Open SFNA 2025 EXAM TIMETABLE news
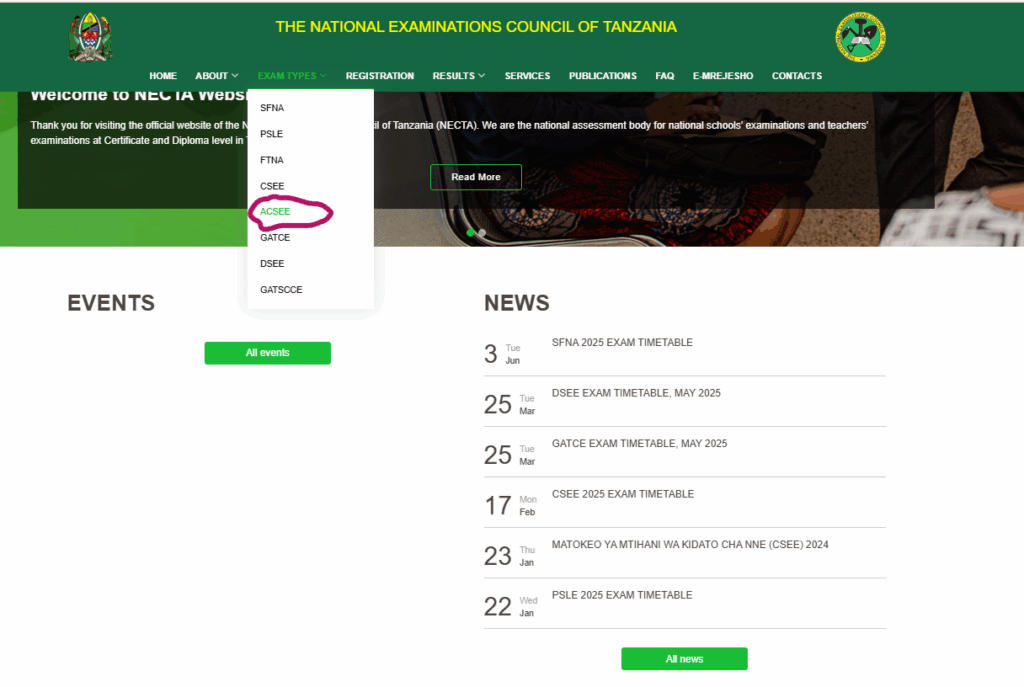This screenshot has width=1024, height=687. [622, 343]
